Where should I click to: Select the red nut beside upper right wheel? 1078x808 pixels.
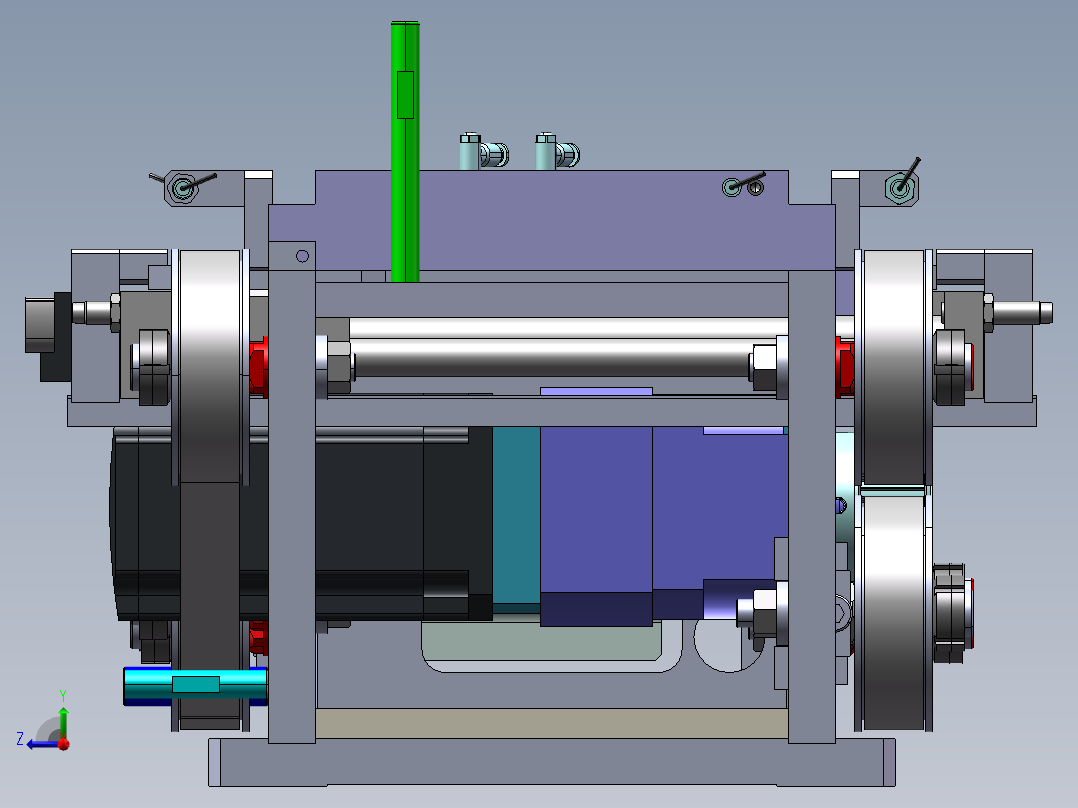tap(844, 367)
